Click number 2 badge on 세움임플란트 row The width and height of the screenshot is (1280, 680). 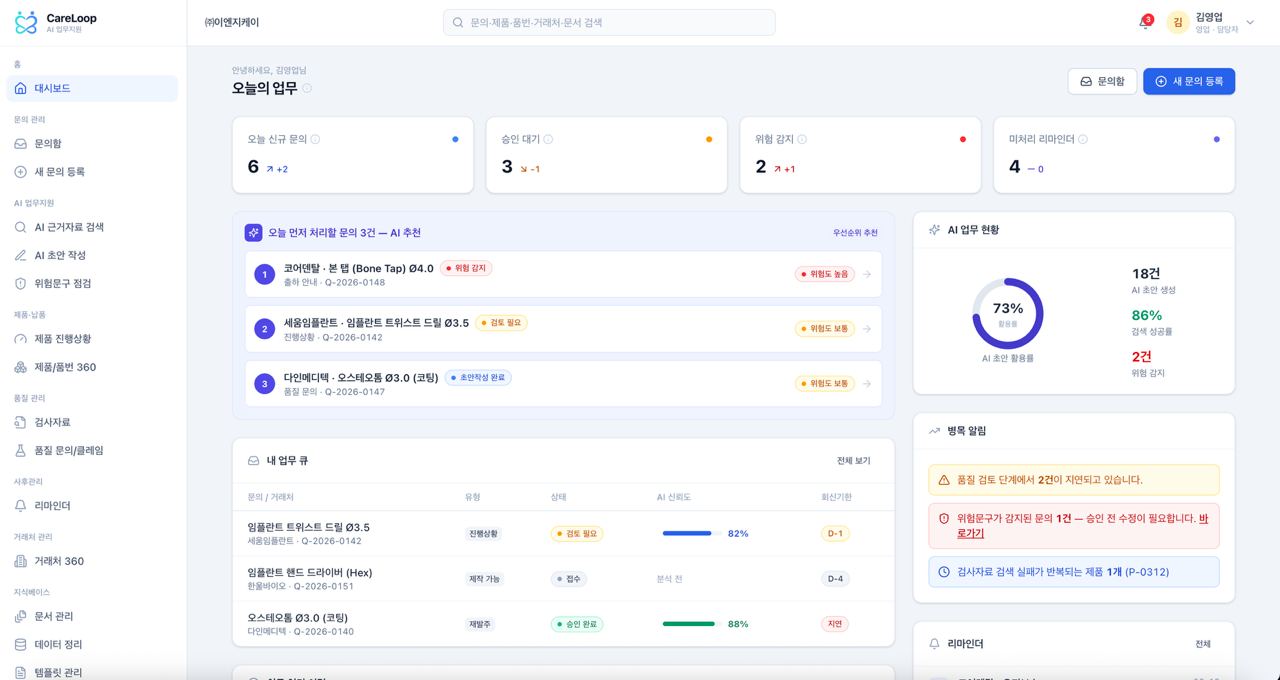pyautogui.click(x=264, y=329)
